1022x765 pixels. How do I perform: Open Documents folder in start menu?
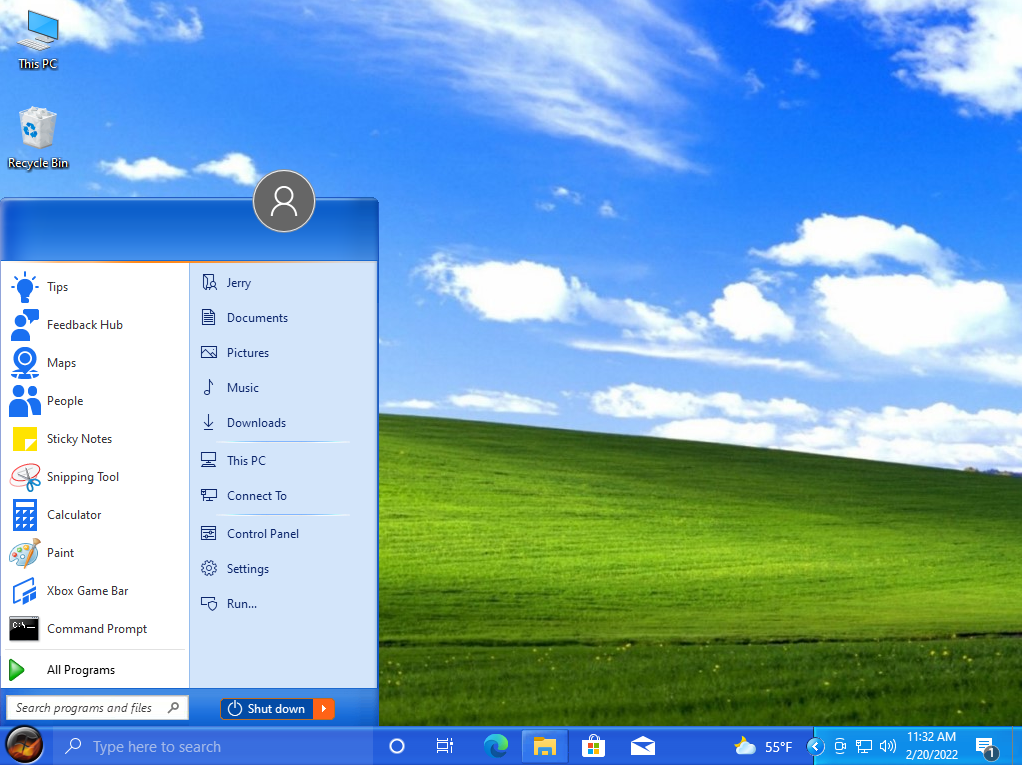(283, 318)
